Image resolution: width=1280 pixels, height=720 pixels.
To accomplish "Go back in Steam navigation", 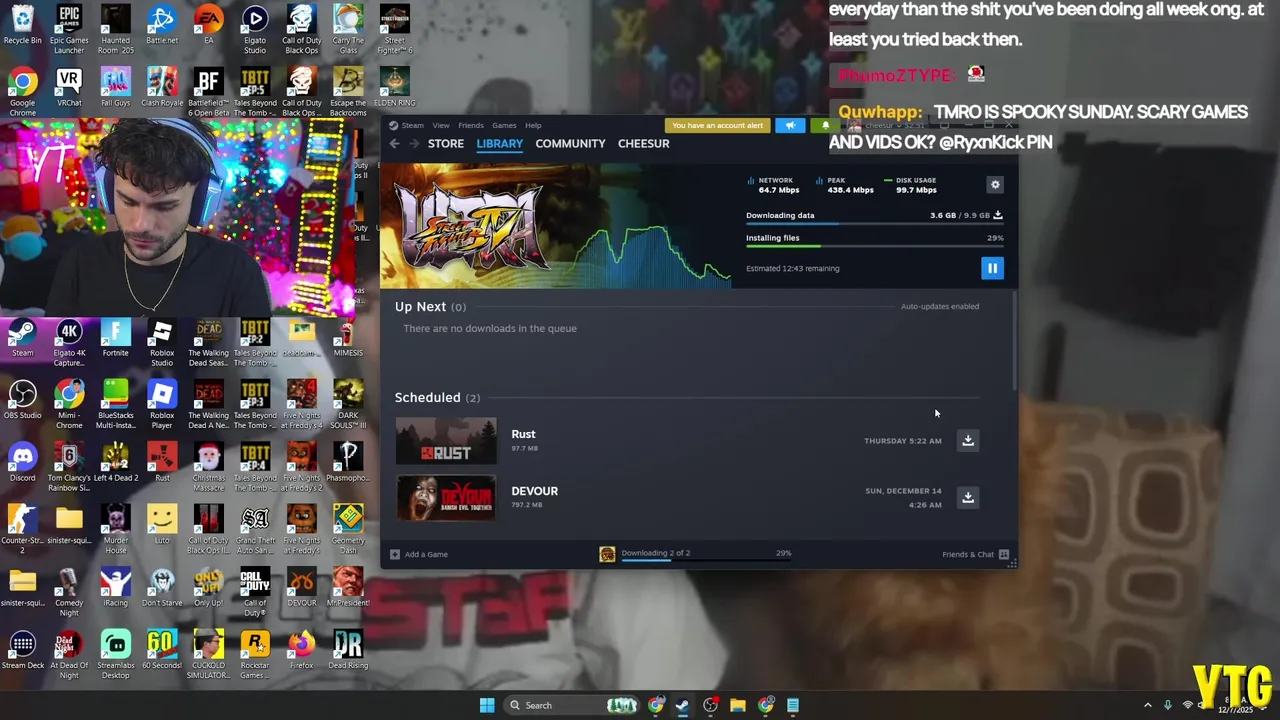I will coord(394,144).
